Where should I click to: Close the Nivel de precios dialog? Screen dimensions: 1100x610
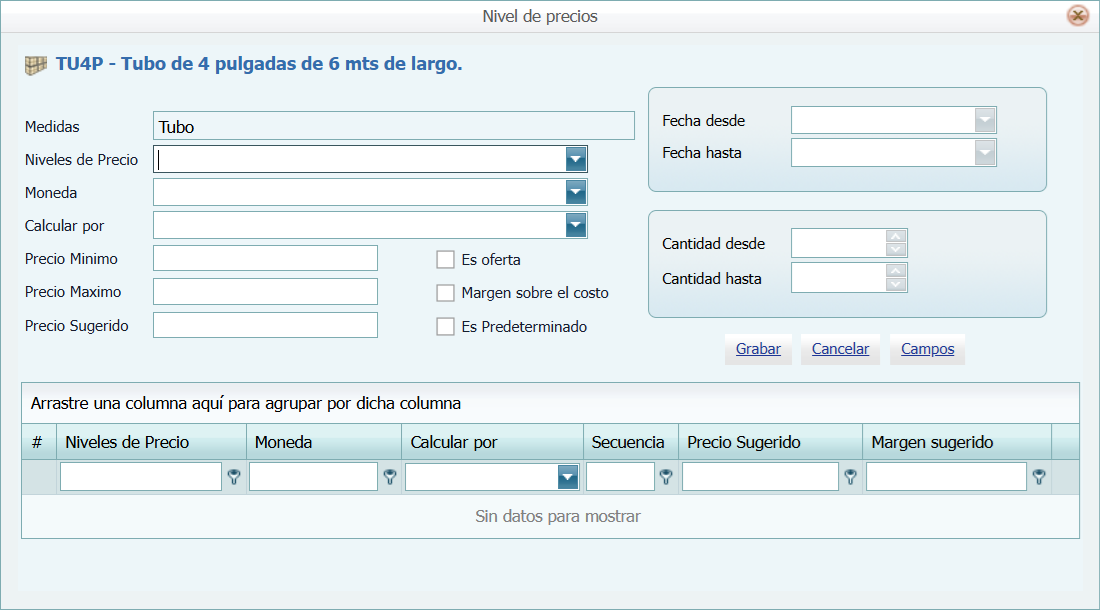click(x=1079, y=15)
